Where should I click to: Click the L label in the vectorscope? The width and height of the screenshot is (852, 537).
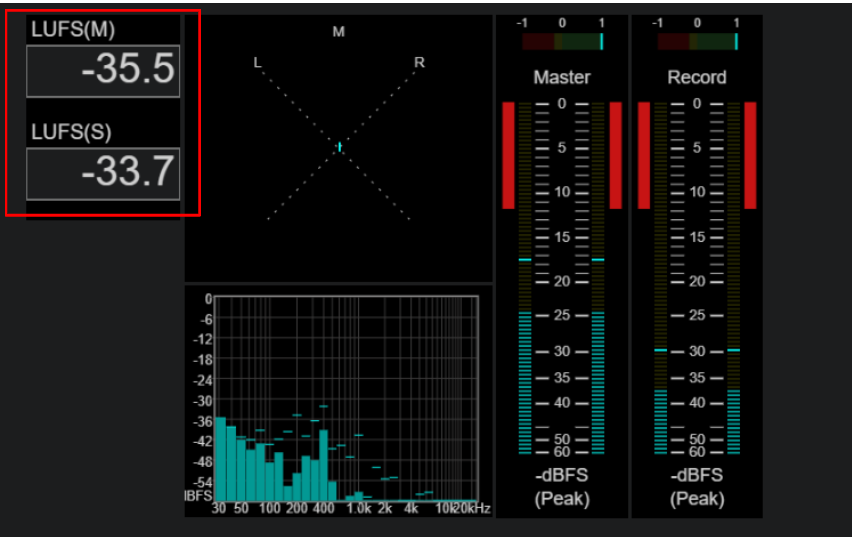[258, 63]
